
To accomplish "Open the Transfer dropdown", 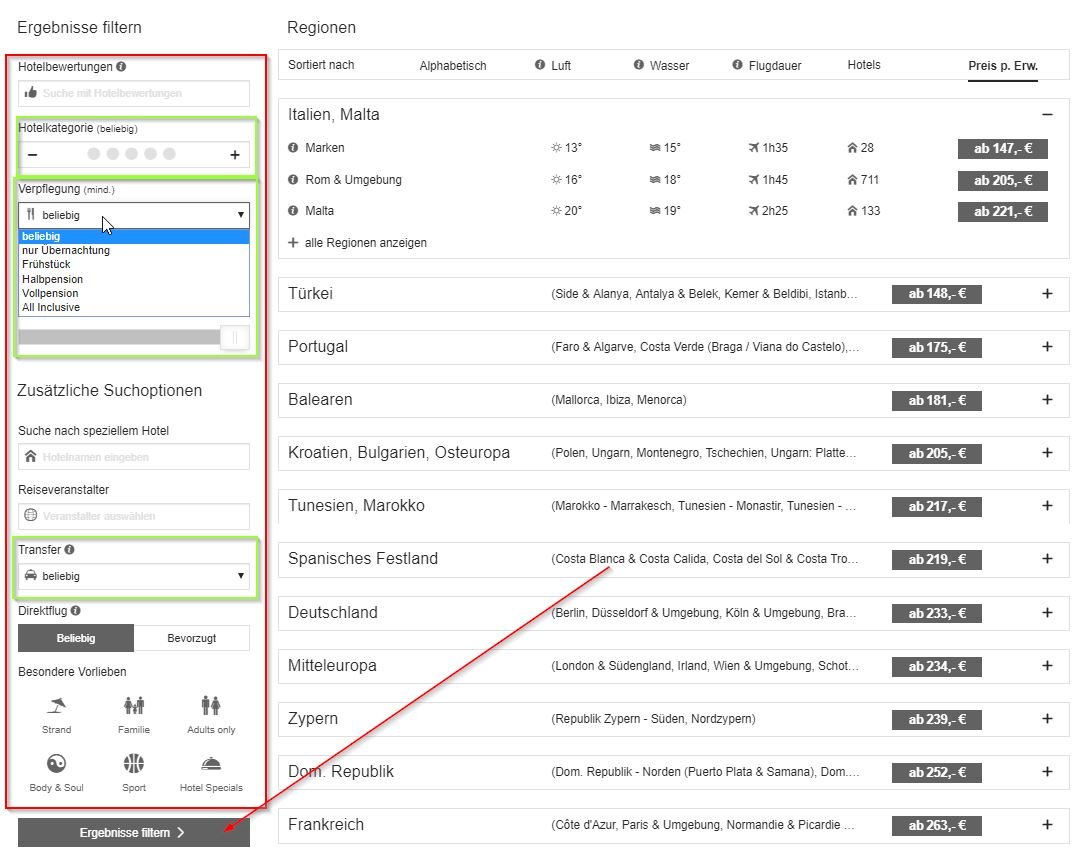I will coord(134,576).
